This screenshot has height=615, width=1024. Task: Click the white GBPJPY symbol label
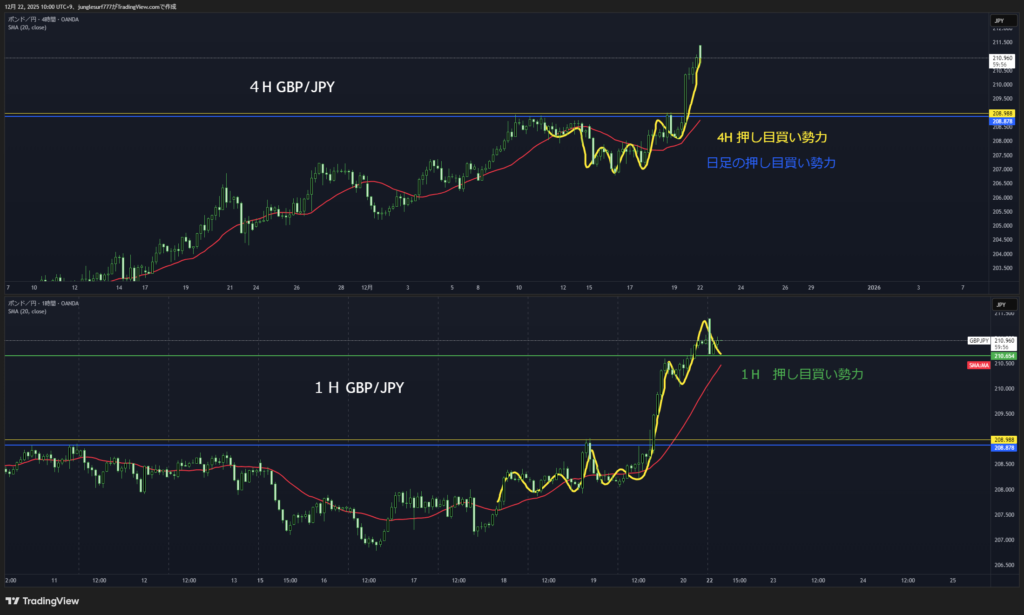(978, 341)
